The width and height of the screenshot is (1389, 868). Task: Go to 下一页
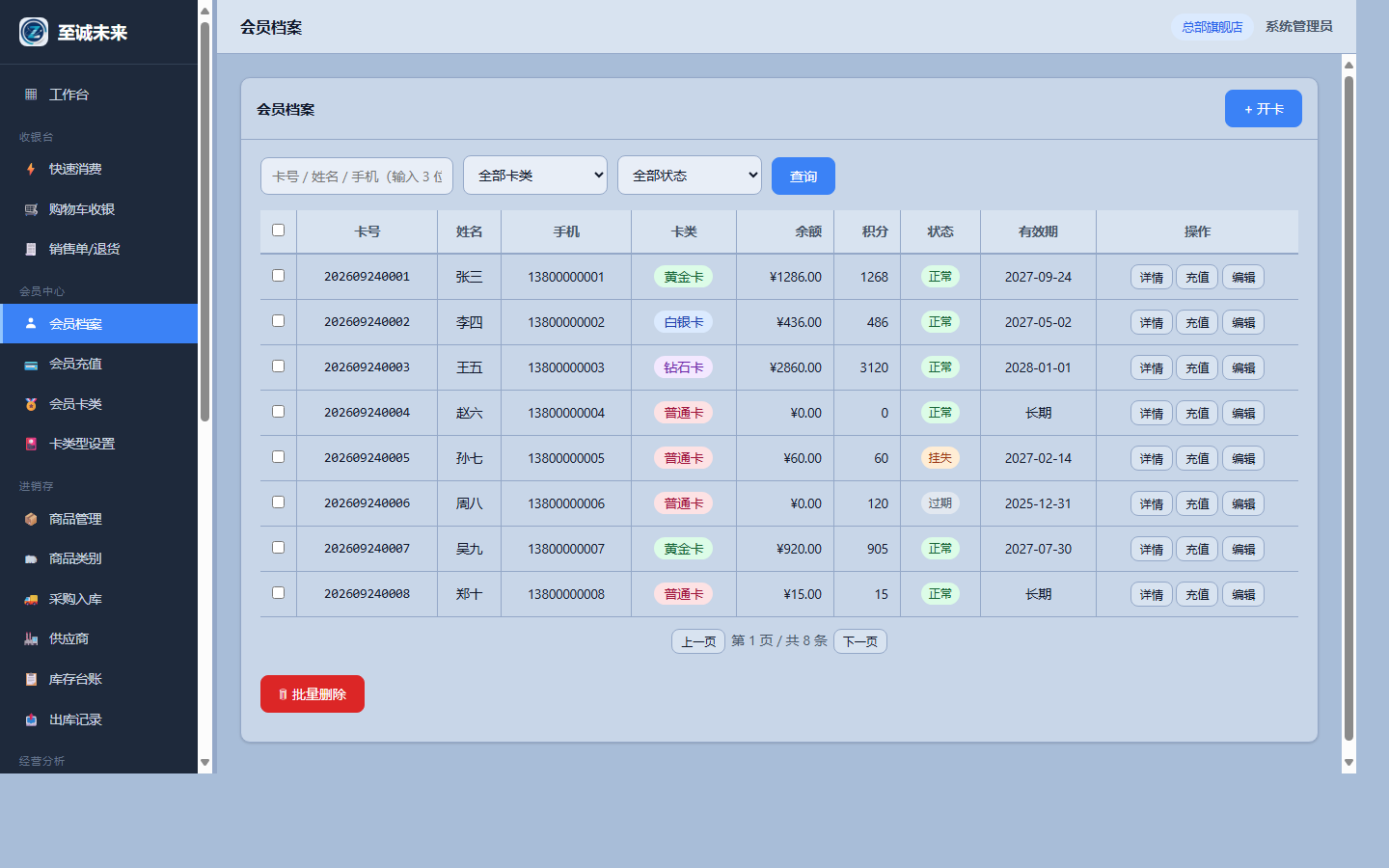click(860, 641)
